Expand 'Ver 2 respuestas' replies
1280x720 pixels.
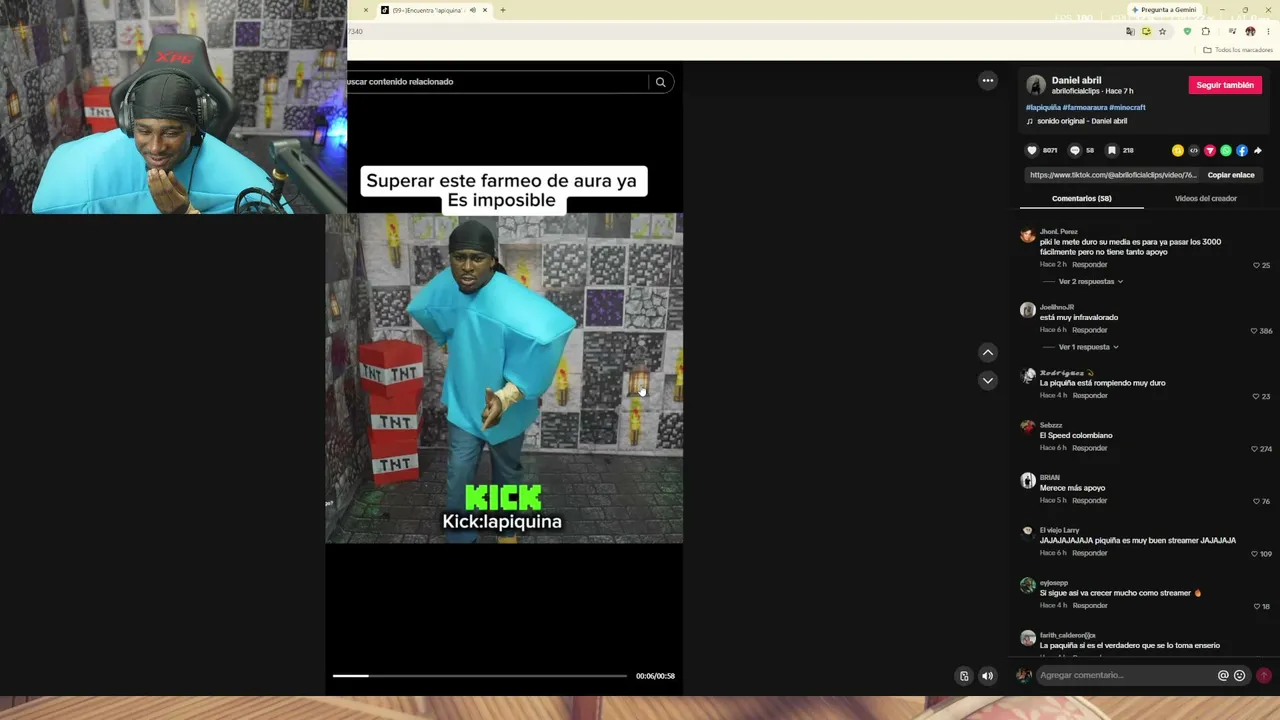coord(1091,282)
